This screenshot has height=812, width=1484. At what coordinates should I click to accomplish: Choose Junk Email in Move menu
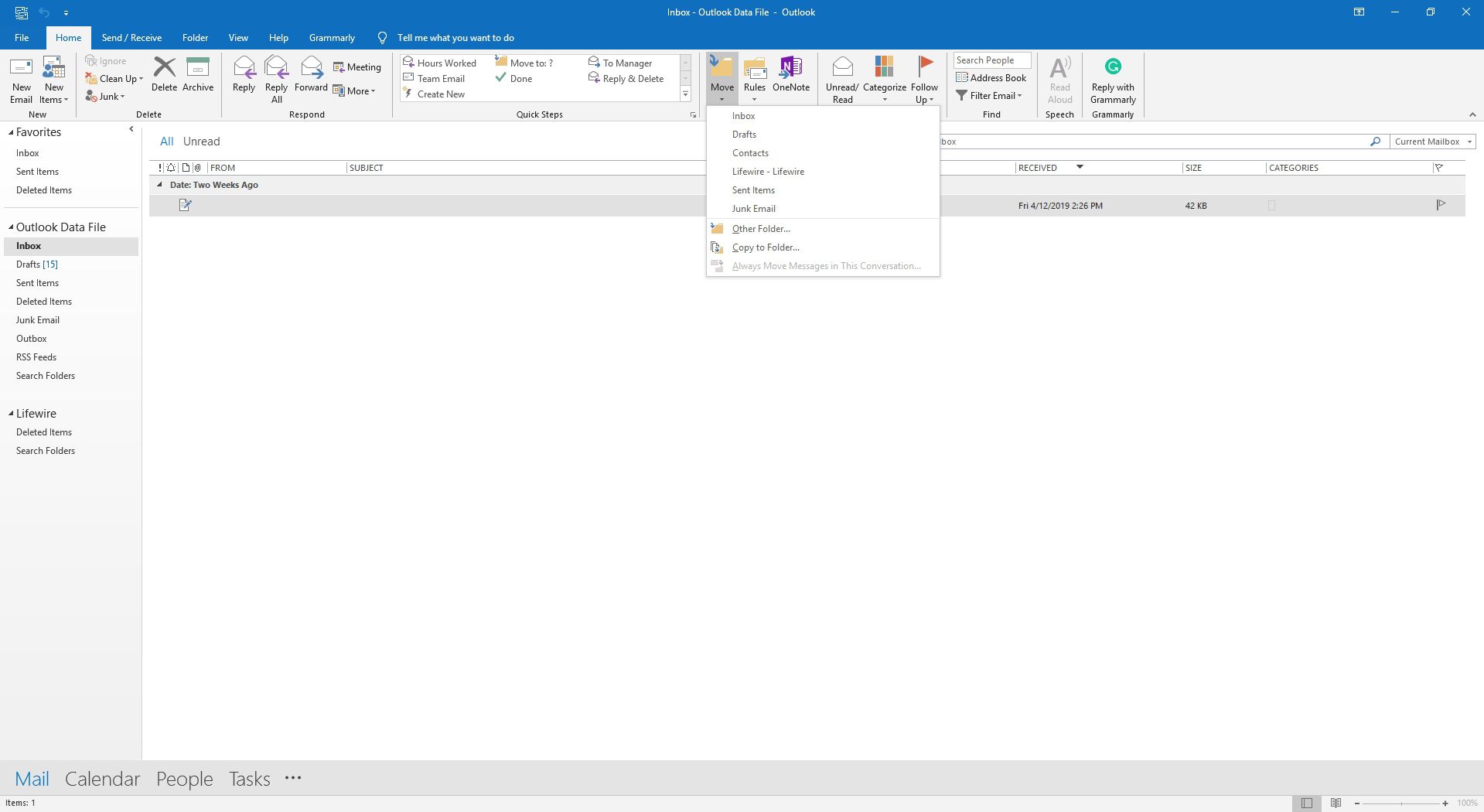(823, 209)
